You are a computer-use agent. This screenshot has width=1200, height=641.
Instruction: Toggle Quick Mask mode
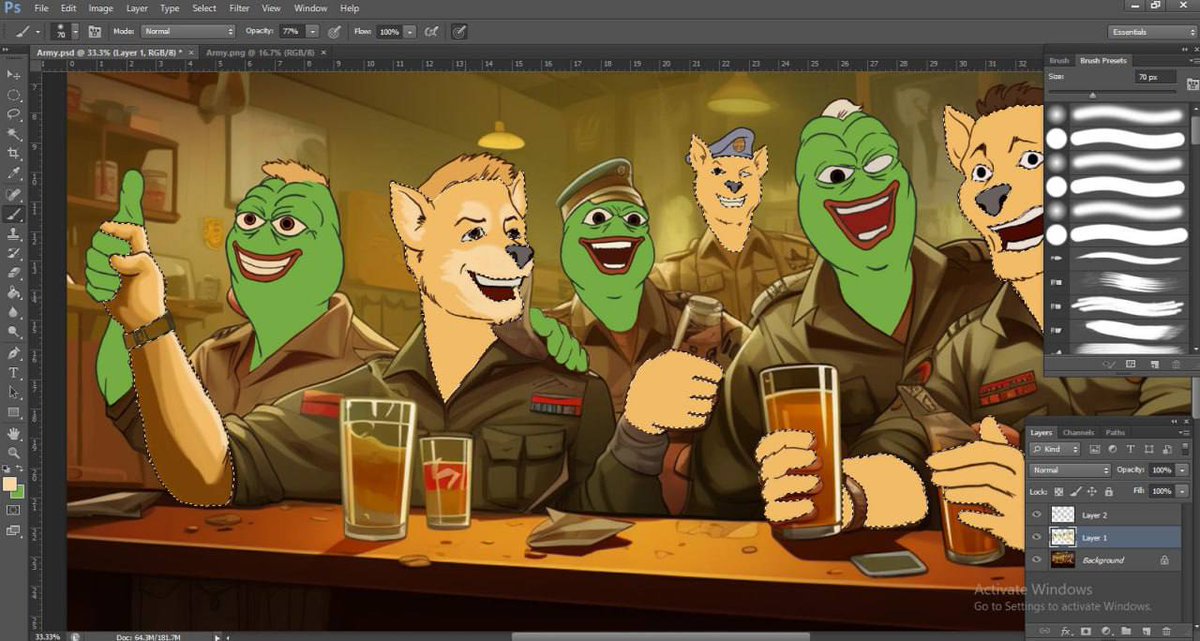[14, 511]
